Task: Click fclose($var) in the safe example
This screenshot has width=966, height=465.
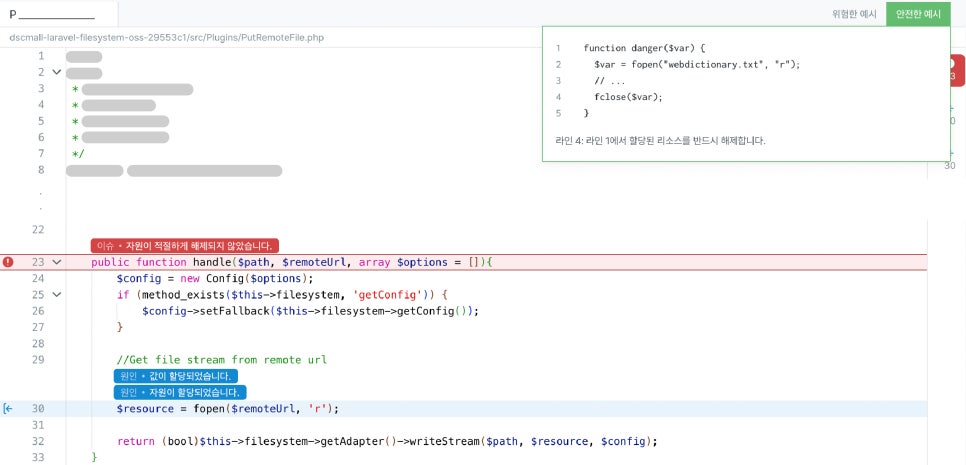Action: [628, 97]
